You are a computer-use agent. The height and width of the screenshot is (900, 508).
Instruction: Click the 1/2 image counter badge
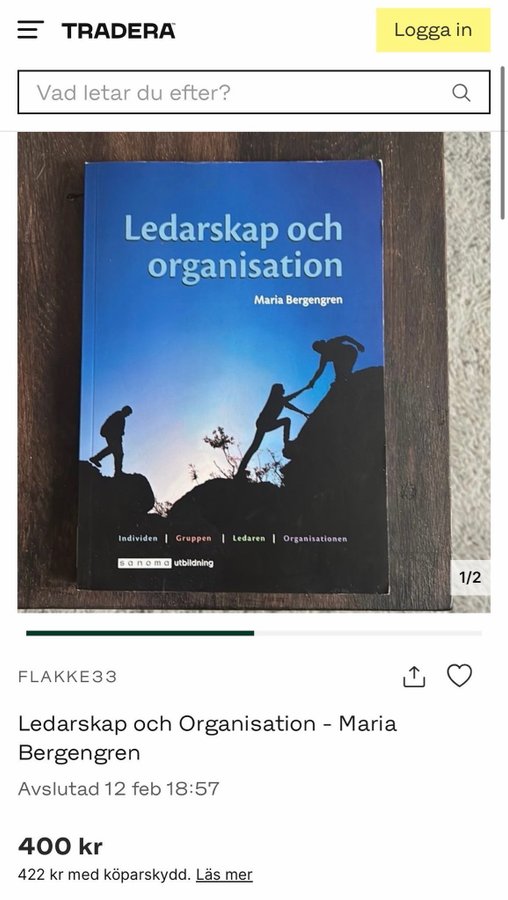click(470, 577)
